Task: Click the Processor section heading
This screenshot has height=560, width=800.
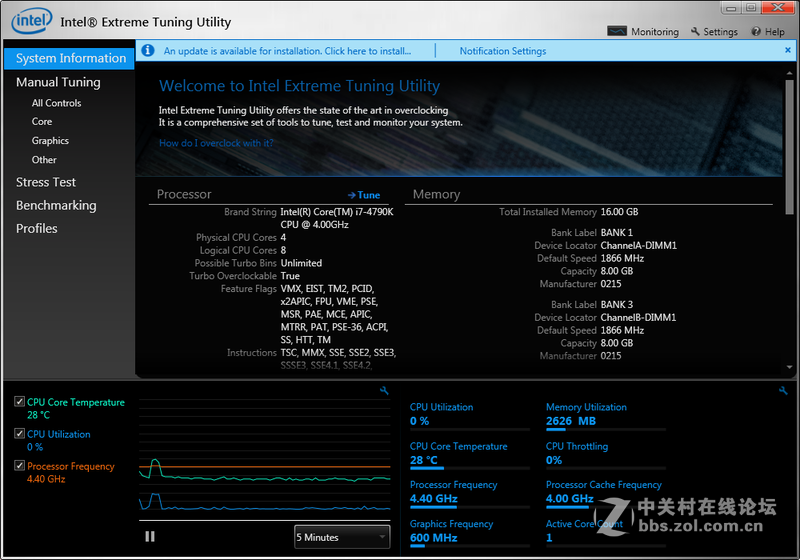Action: pos(184,194)
